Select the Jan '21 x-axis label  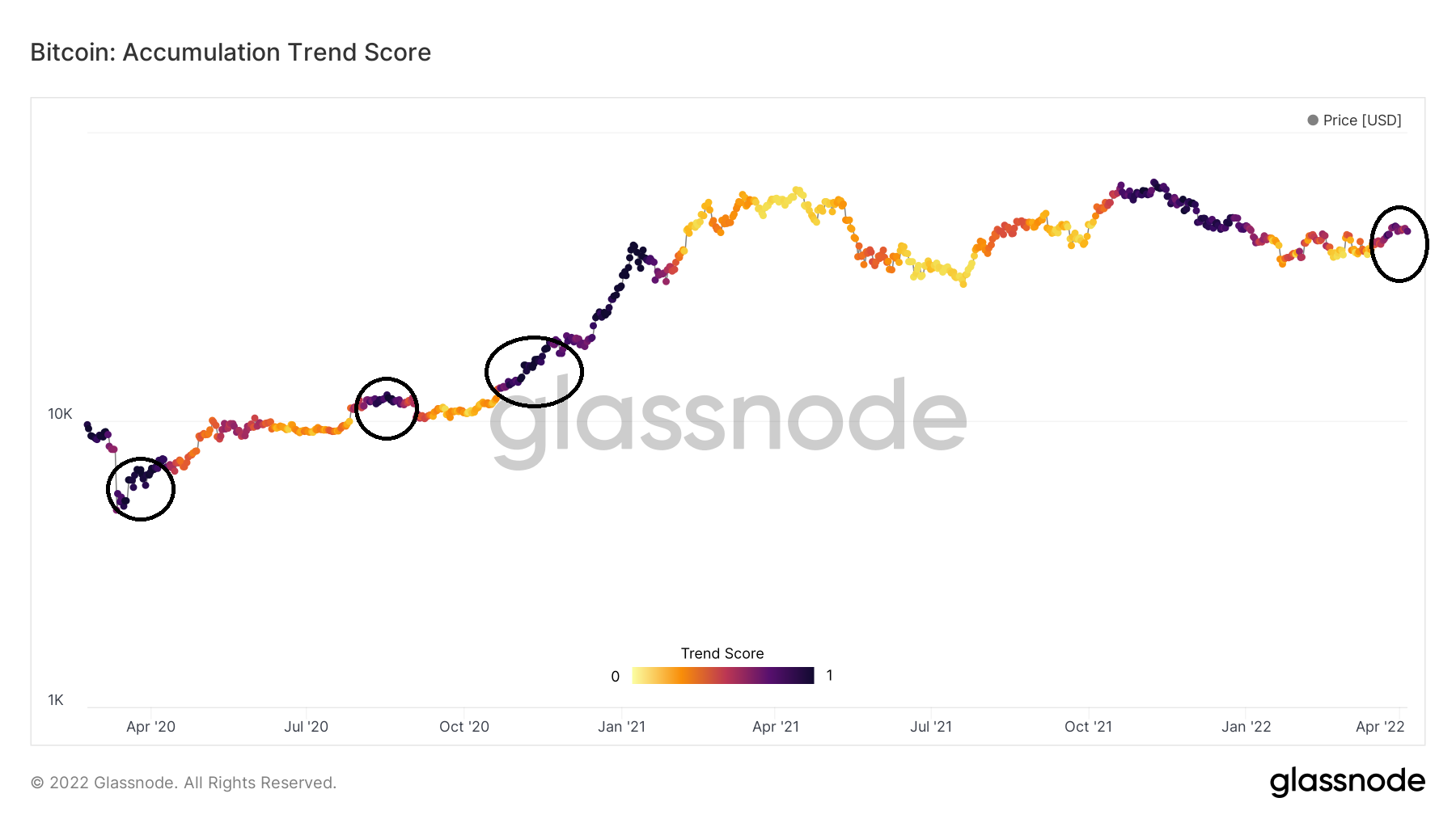[x=621, y=727]
